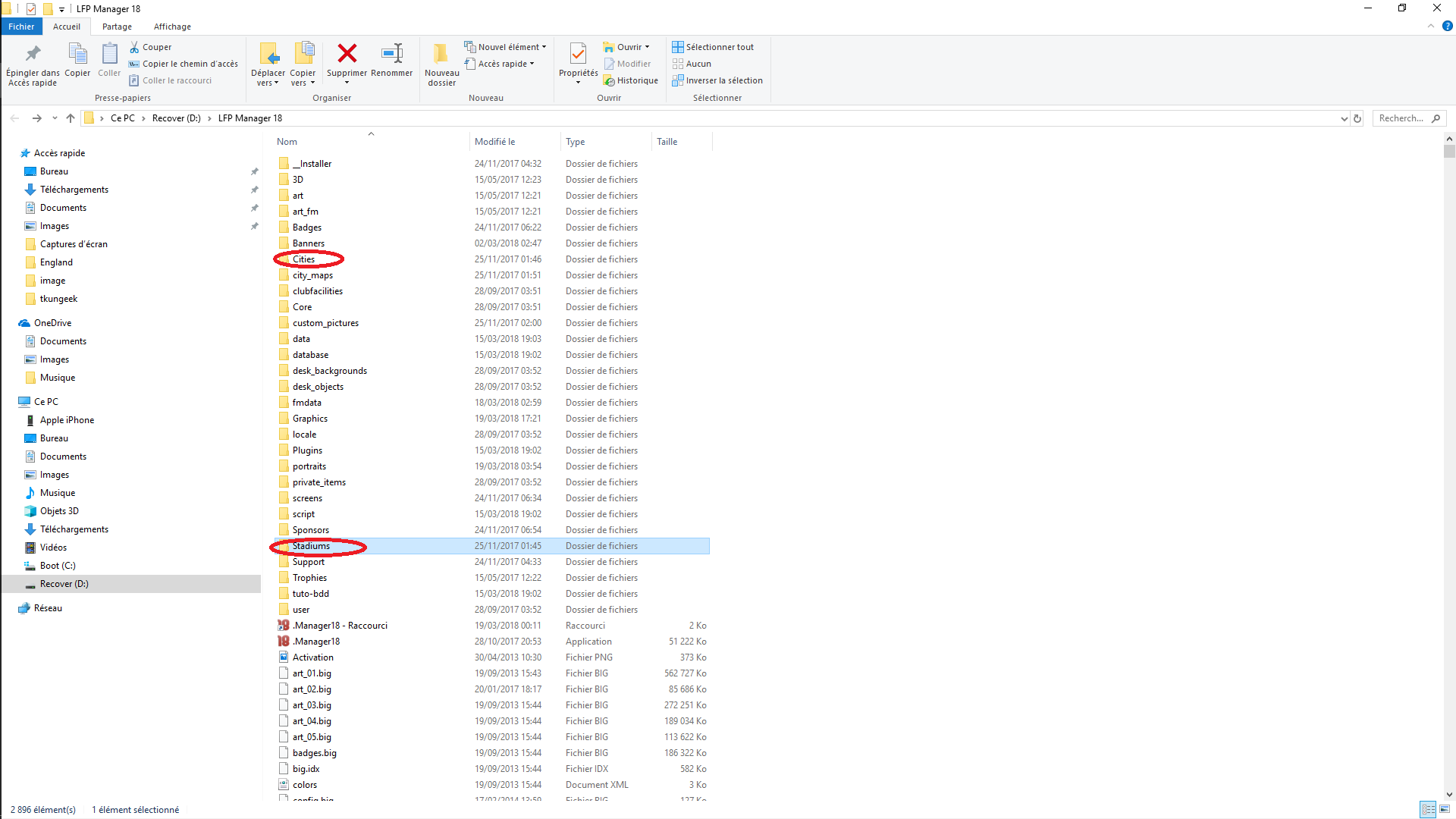Select the Couper scissors command

pos(150,47)
